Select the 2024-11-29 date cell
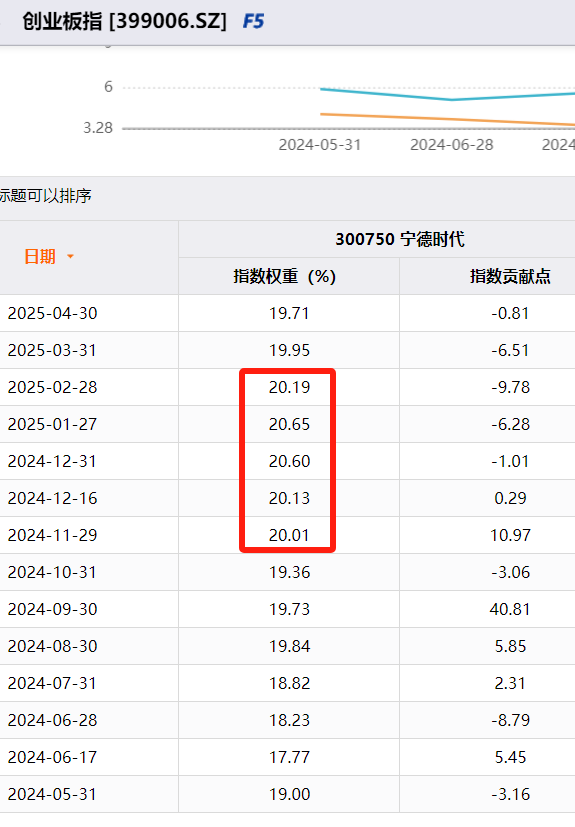The height and width of the screenshot is (827, 575). 53,535
